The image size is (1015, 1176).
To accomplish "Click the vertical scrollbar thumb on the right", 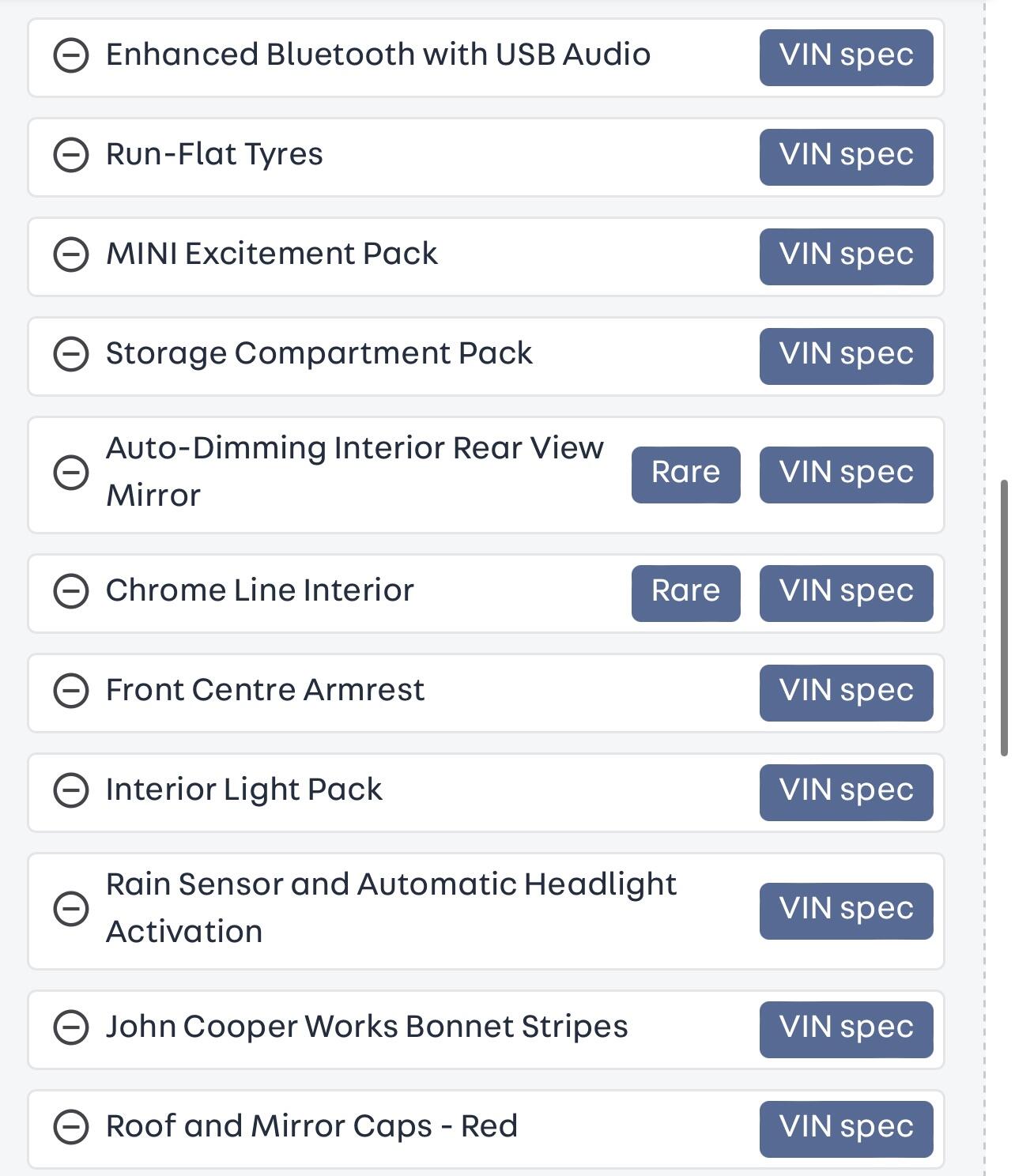I will point(1004,616).
